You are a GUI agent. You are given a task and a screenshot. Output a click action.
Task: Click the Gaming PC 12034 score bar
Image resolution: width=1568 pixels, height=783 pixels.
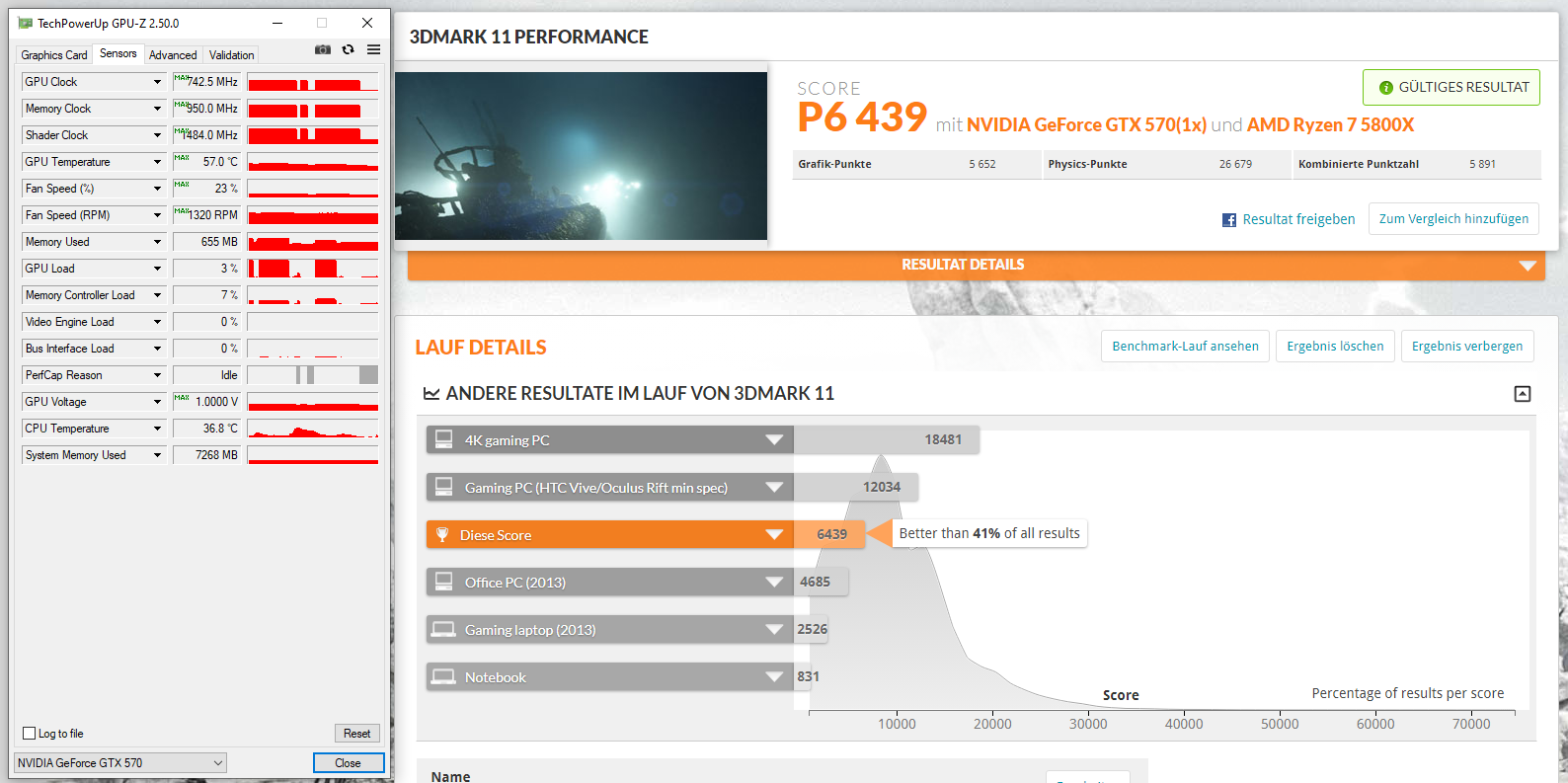[856, 487]
